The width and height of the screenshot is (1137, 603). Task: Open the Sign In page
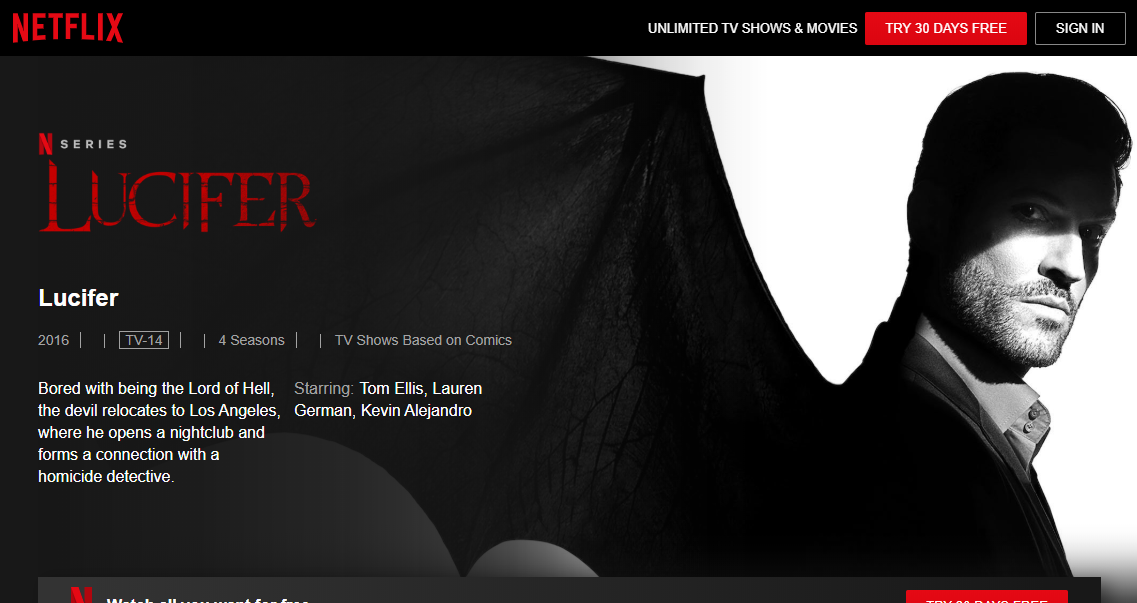[x=1080, y=28]
